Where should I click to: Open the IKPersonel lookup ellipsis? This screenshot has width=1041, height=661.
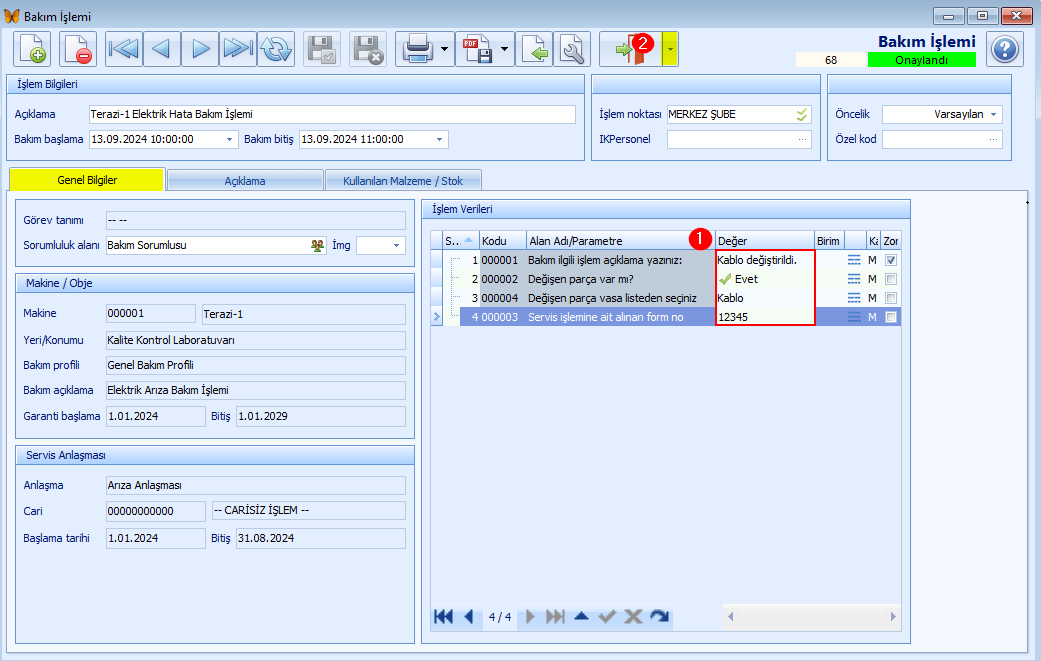pyautogui.click(x=803, y=139)
